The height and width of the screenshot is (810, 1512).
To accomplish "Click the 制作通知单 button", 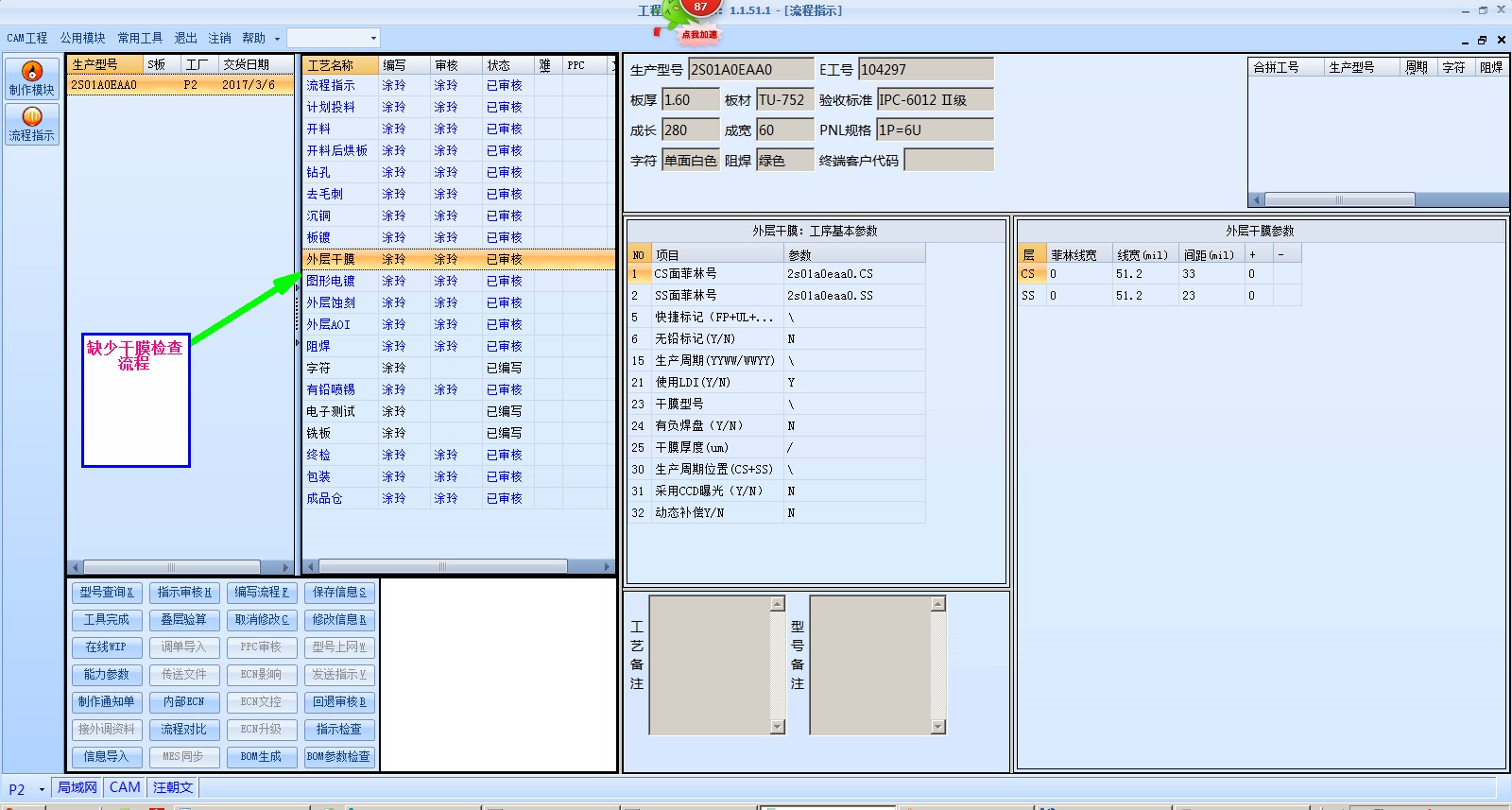I will point(106,702).
